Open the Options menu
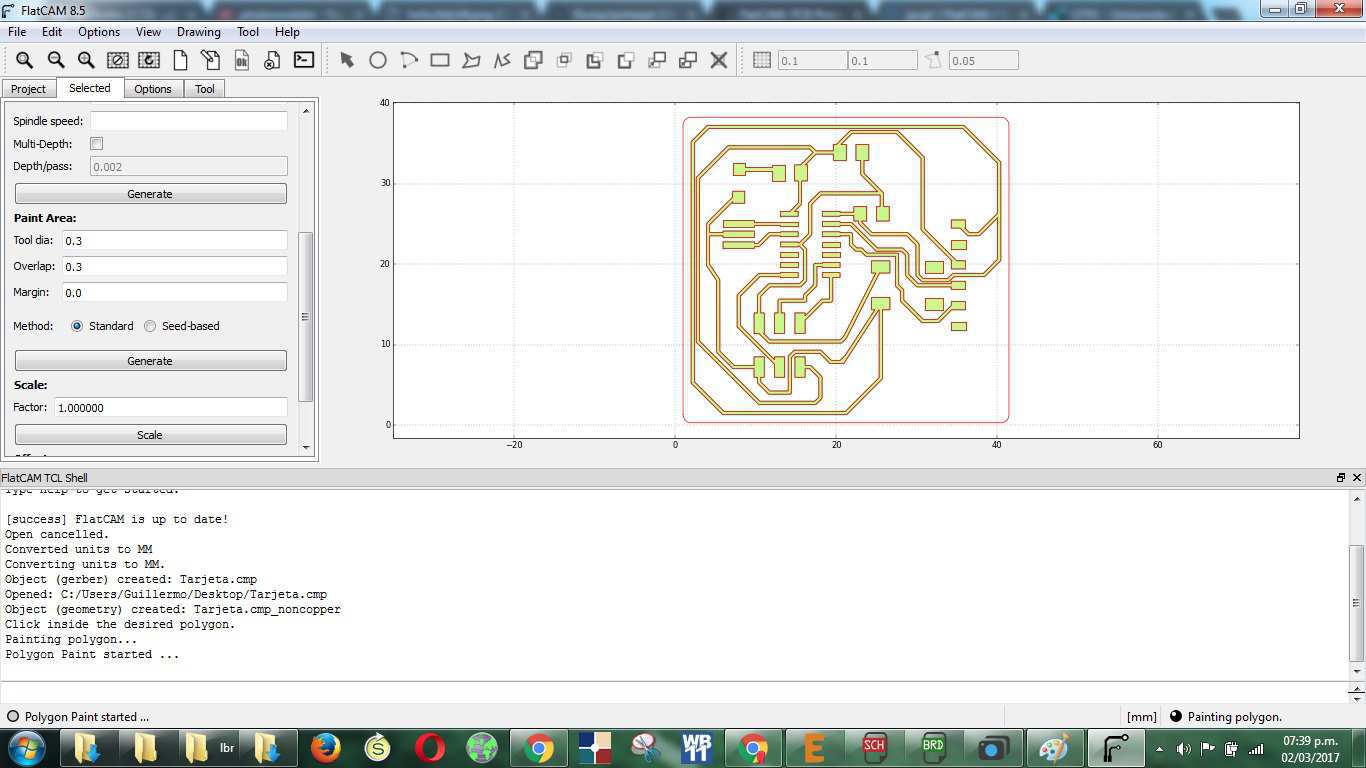The image size is (1366, 768). coord(99,32)
